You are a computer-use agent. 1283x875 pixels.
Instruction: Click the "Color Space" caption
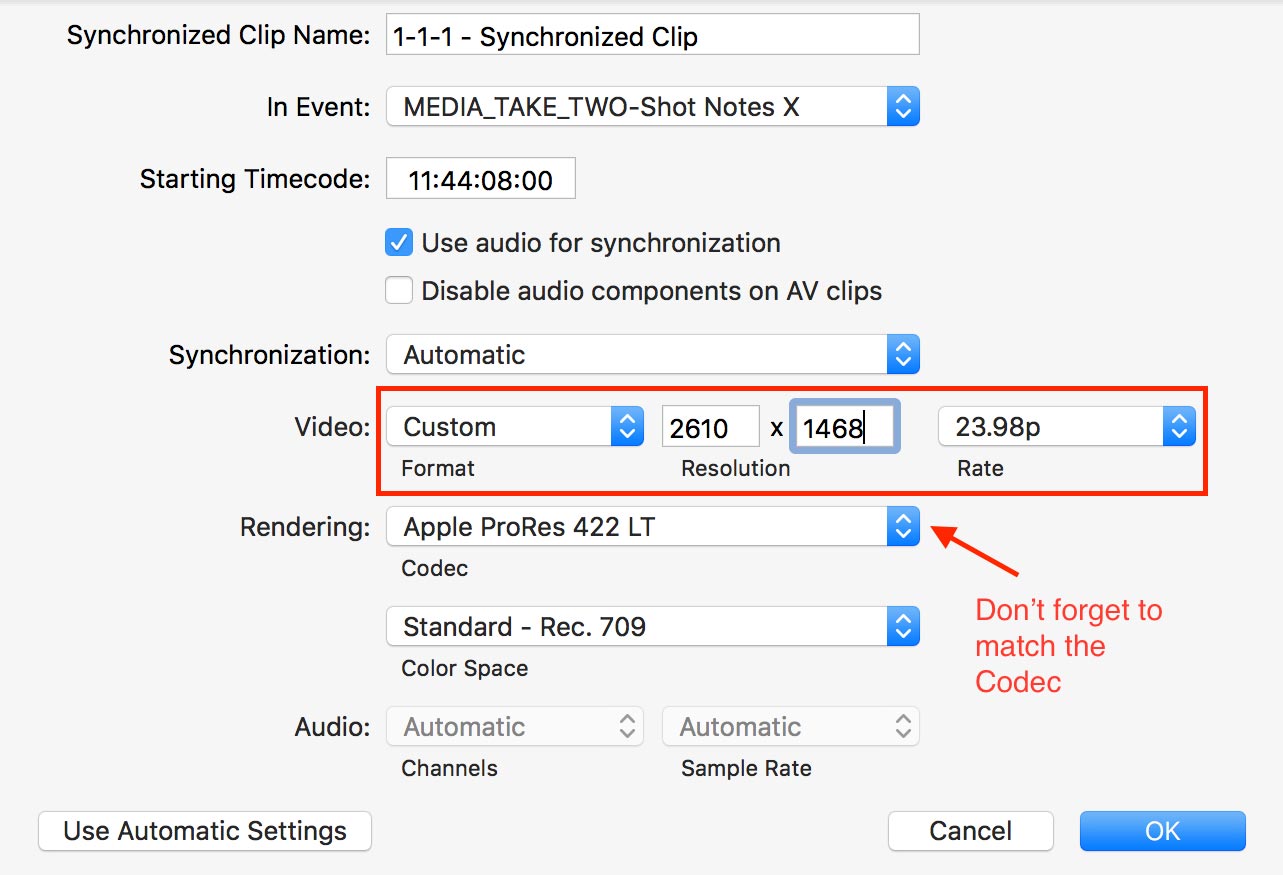[464, 668]
